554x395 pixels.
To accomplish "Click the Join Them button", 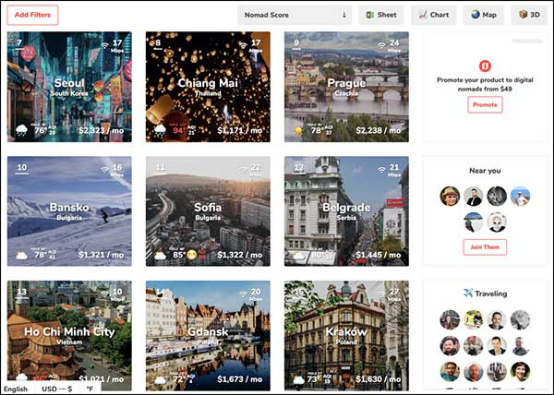I will tap(485, 247).
